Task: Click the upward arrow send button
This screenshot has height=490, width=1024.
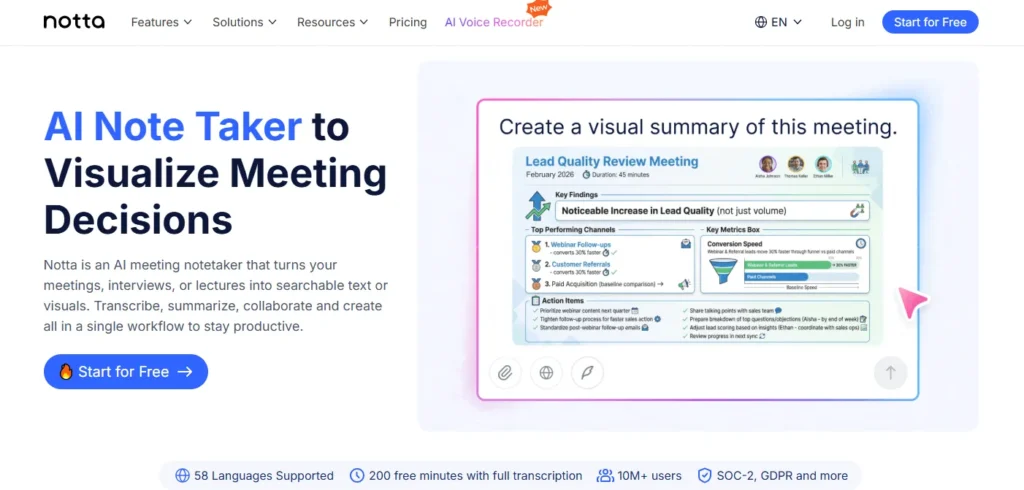Action: (890, 373)
